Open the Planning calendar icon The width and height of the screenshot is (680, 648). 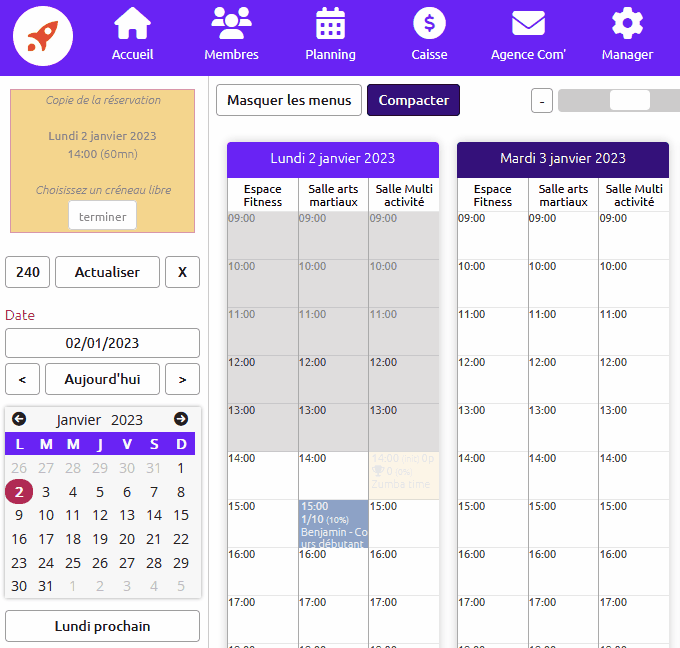coord(330,23)
